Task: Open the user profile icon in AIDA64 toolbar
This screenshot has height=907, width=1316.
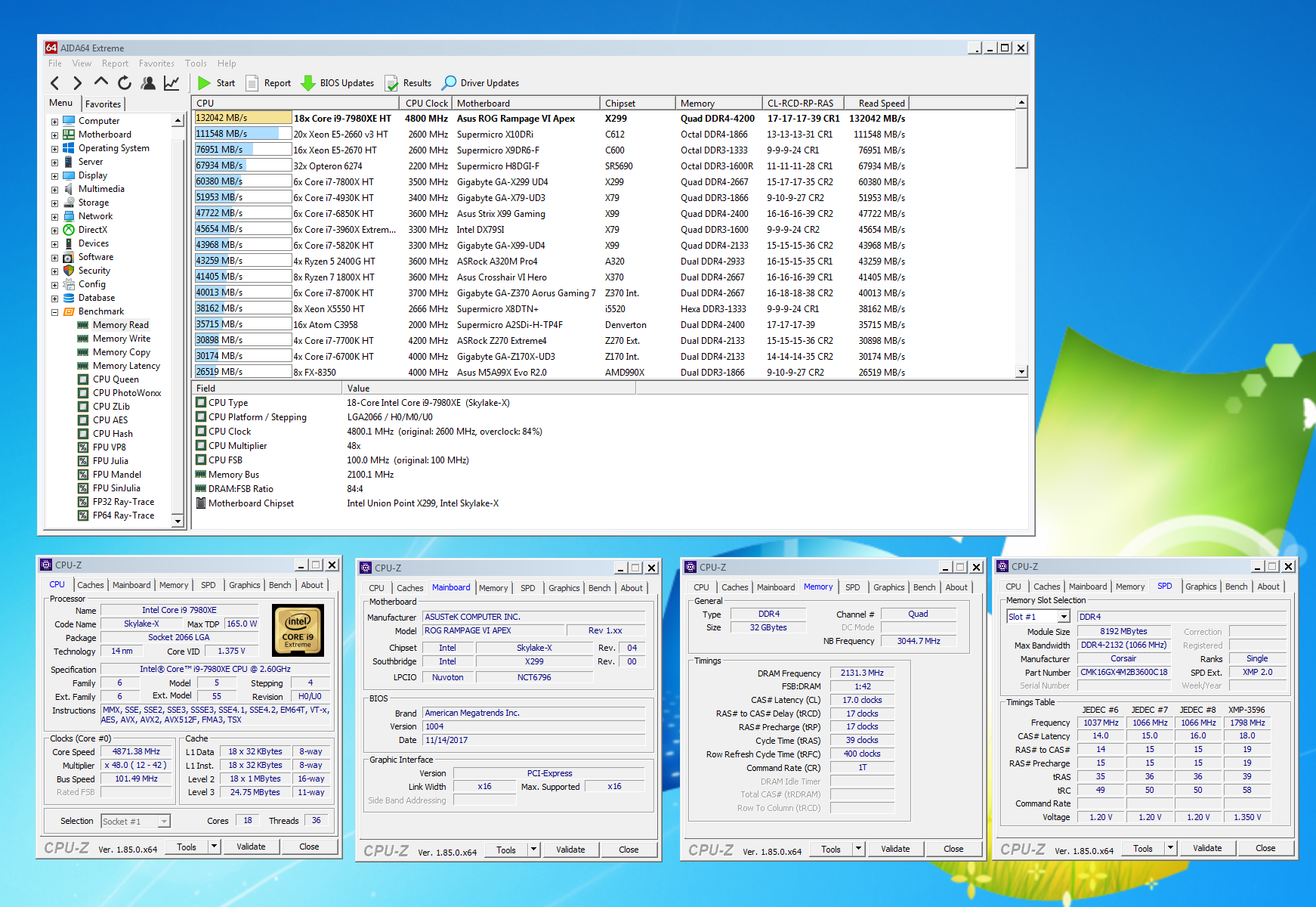Action: point(148,83)
